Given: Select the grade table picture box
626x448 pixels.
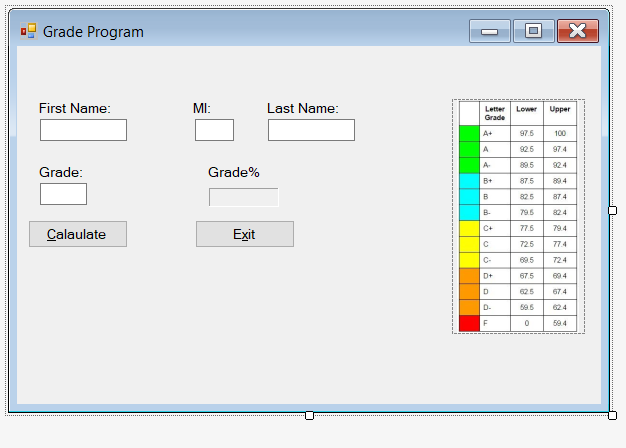Looking at the screenshot, I should [519, 216].
